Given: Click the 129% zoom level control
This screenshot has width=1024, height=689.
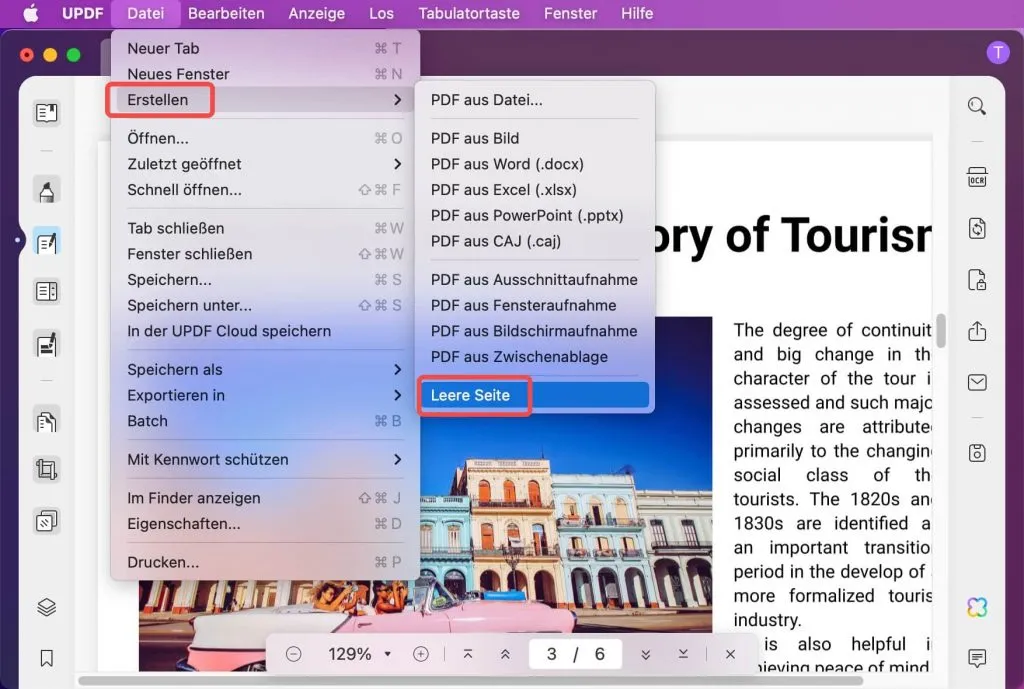Looking at the screenshot, I should coord(351,653).
